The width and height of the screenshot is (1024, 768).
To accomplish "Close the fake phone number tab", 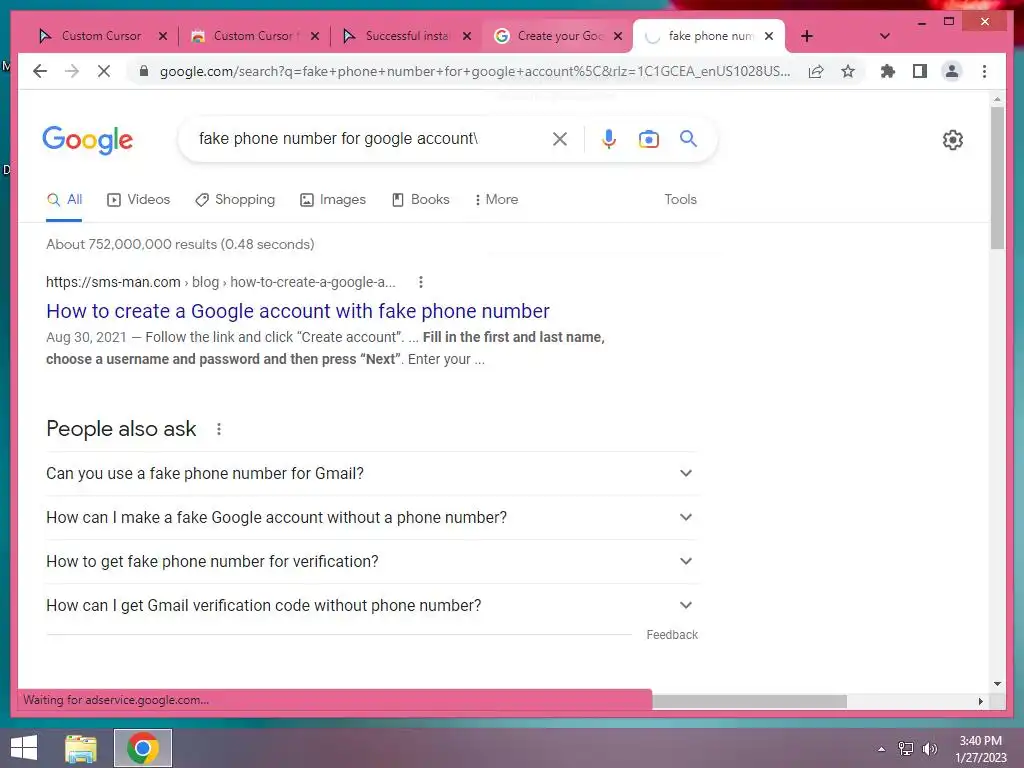I will click(769, 36).
